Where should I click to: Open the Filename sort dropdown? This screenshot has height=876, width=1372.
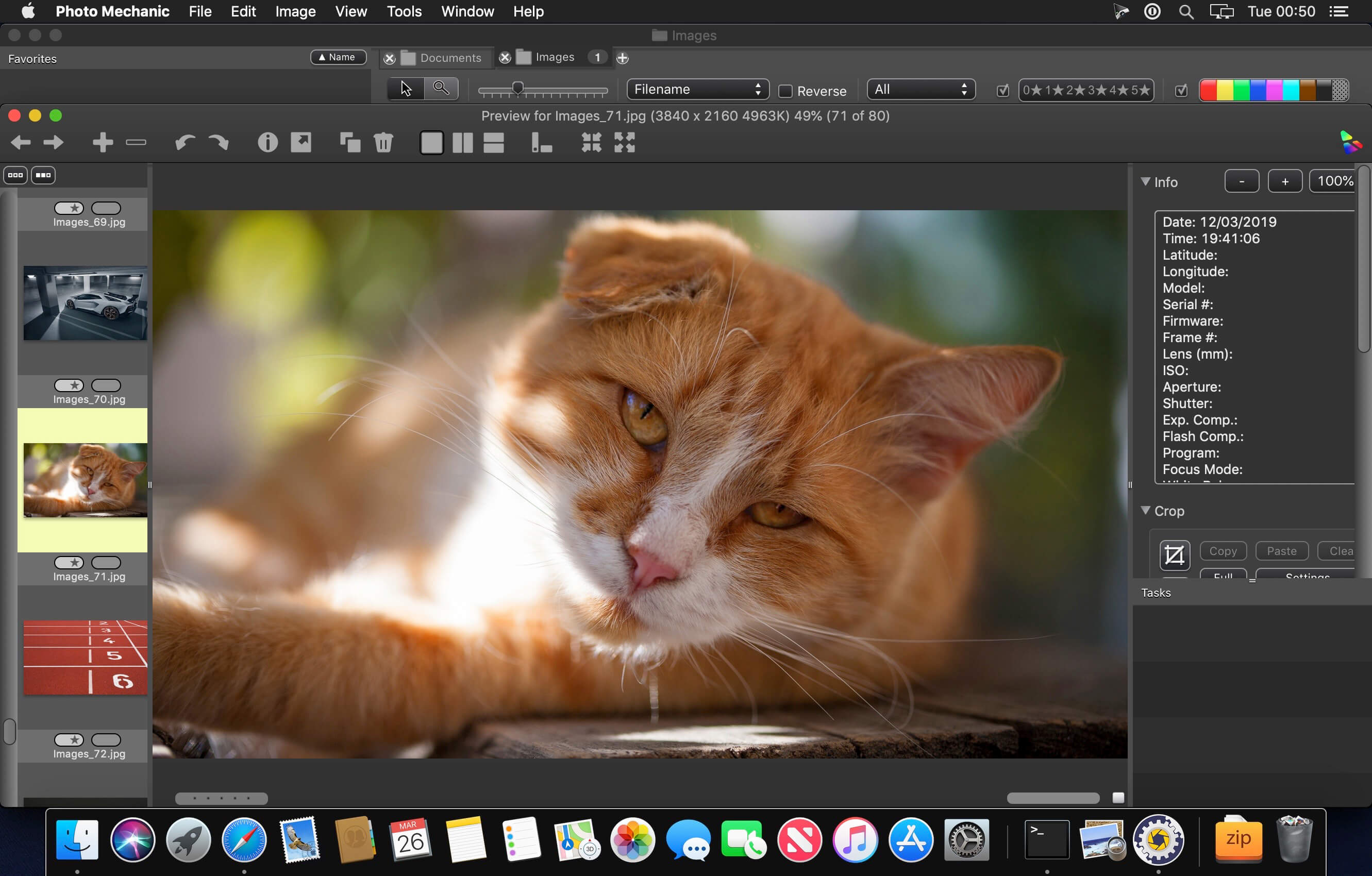(697, 90)
